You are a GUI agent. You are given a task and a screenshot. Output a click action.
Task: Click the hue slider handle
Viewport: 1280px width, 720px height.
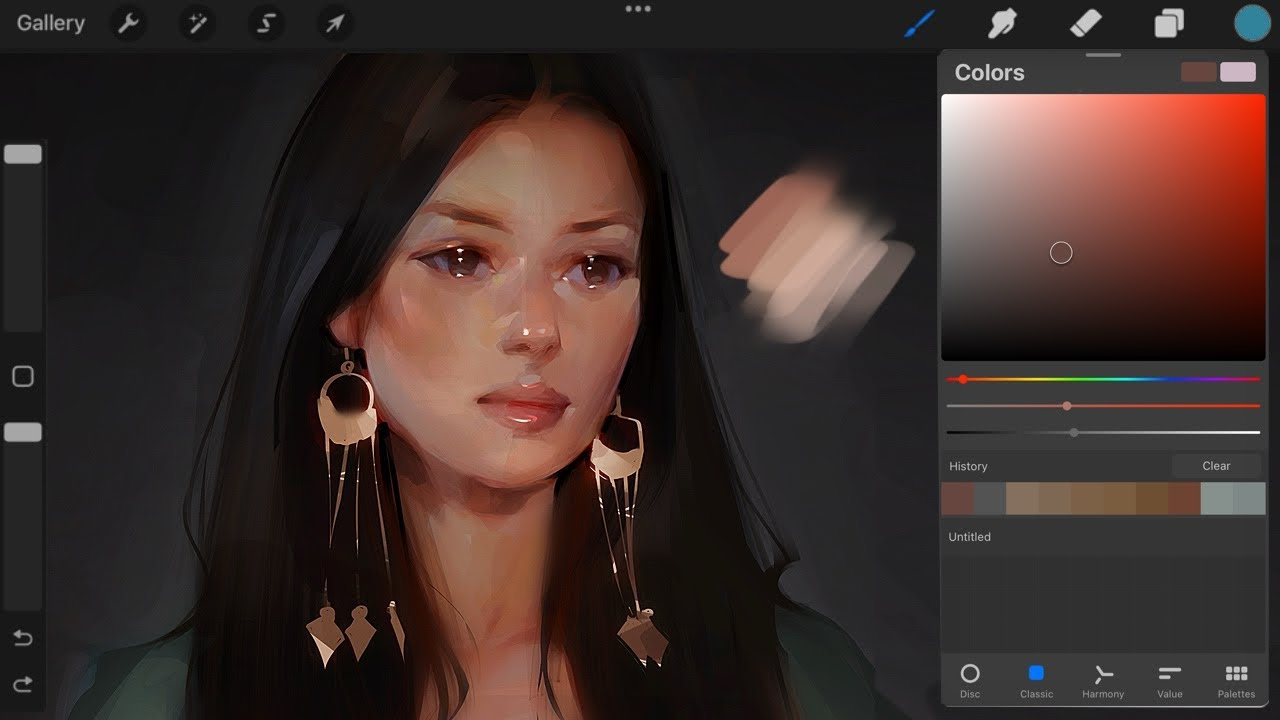(x=962, y=379)
